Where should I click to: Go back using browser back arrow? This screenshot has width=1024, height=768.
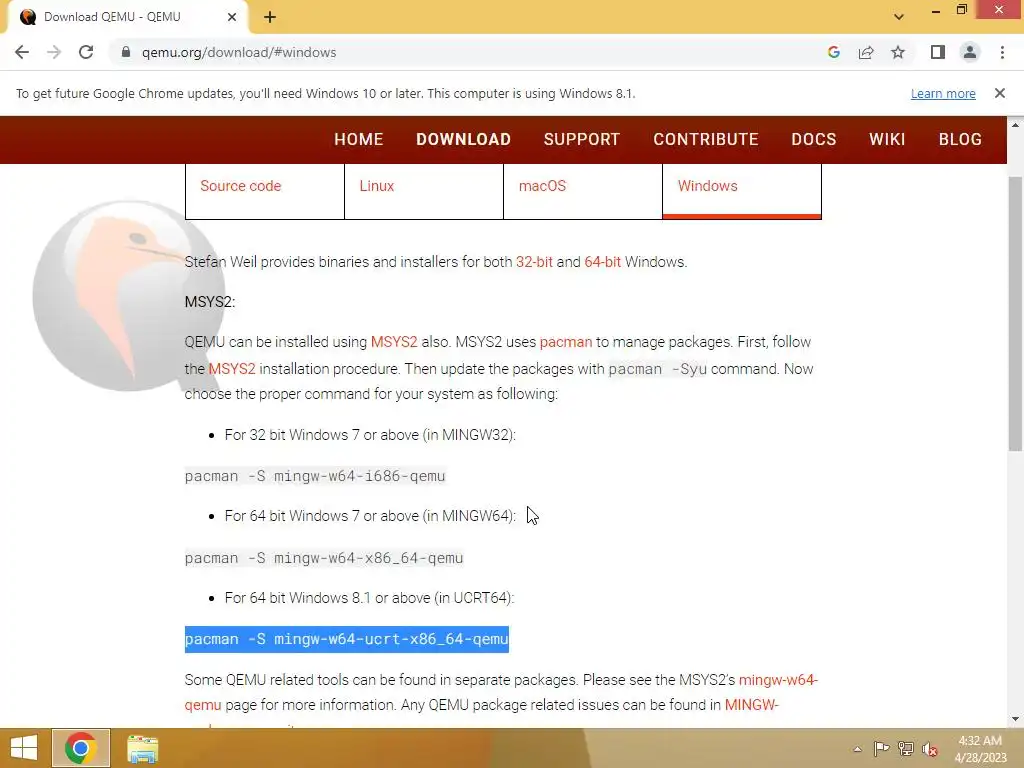22,52
